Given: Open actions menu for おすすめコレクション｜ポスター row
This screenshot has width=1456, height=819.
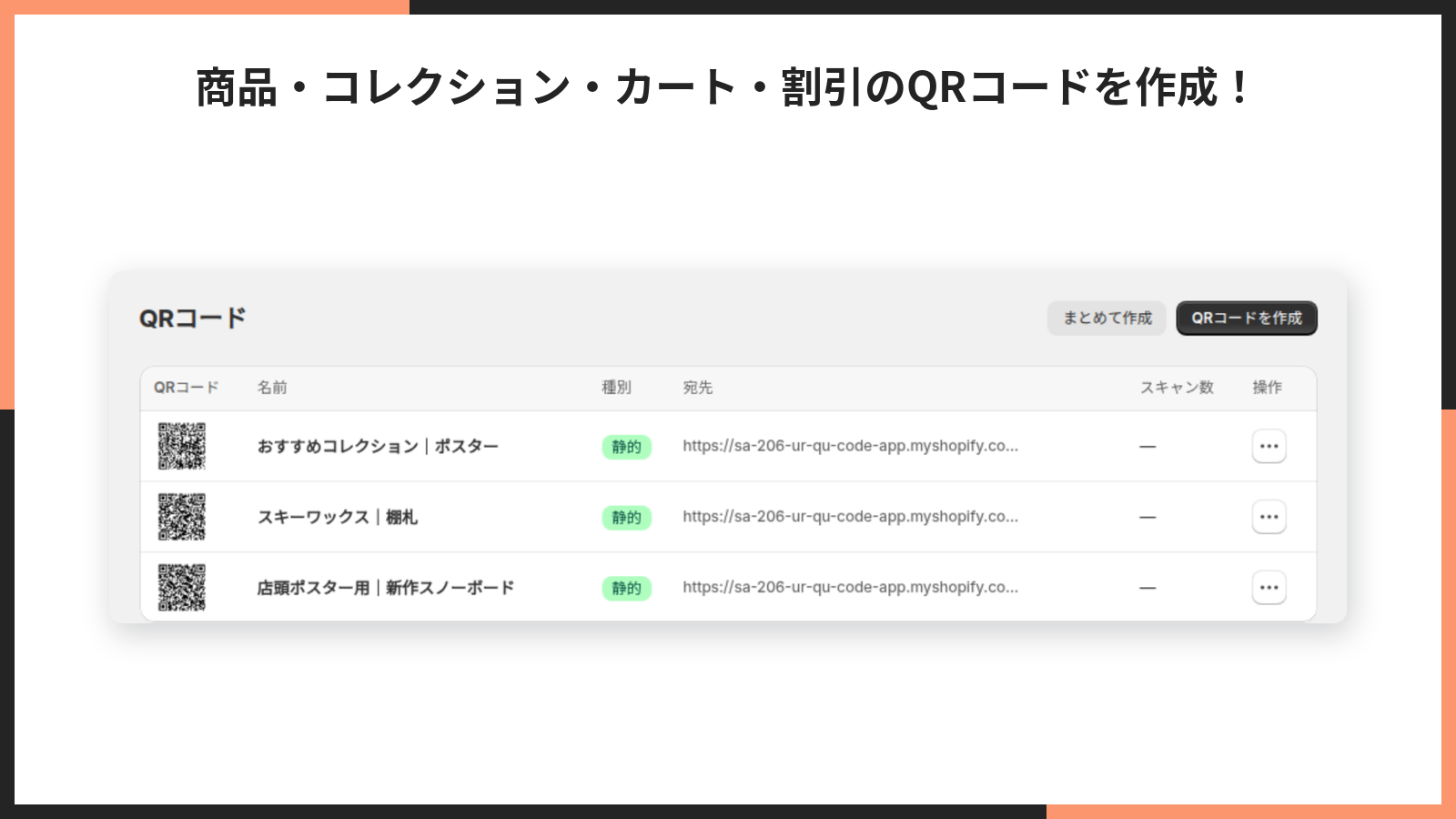Looking at the screenshot, I should (1269, 446).
